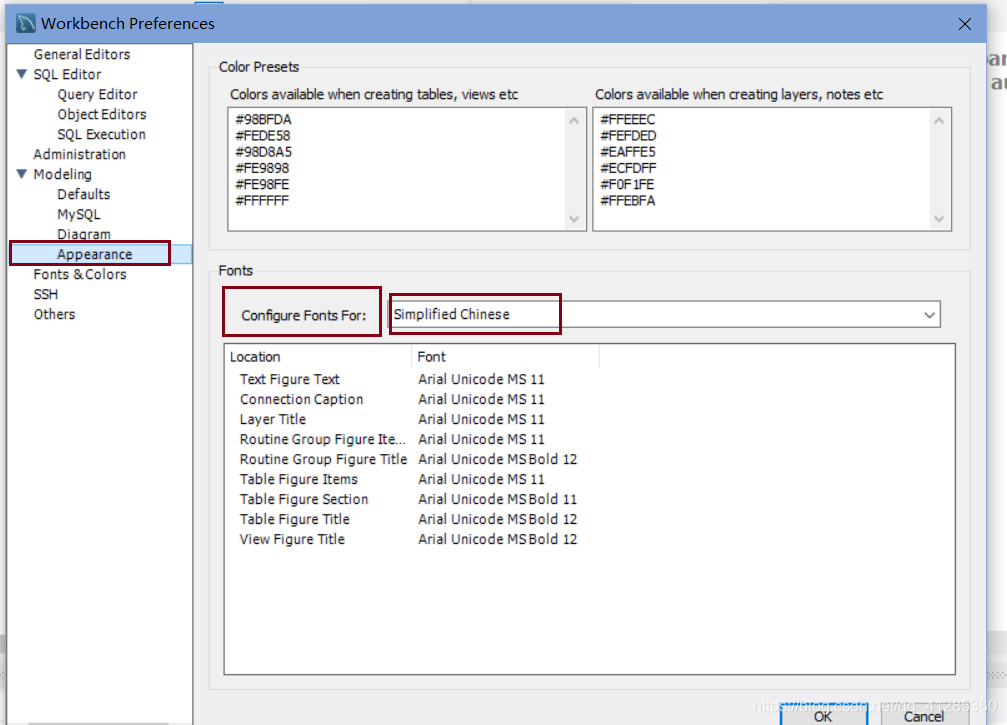Viewport: 1007px width, 725px height.
Task: Select color preset #98D8A5
Action: [x=263, y=152]
